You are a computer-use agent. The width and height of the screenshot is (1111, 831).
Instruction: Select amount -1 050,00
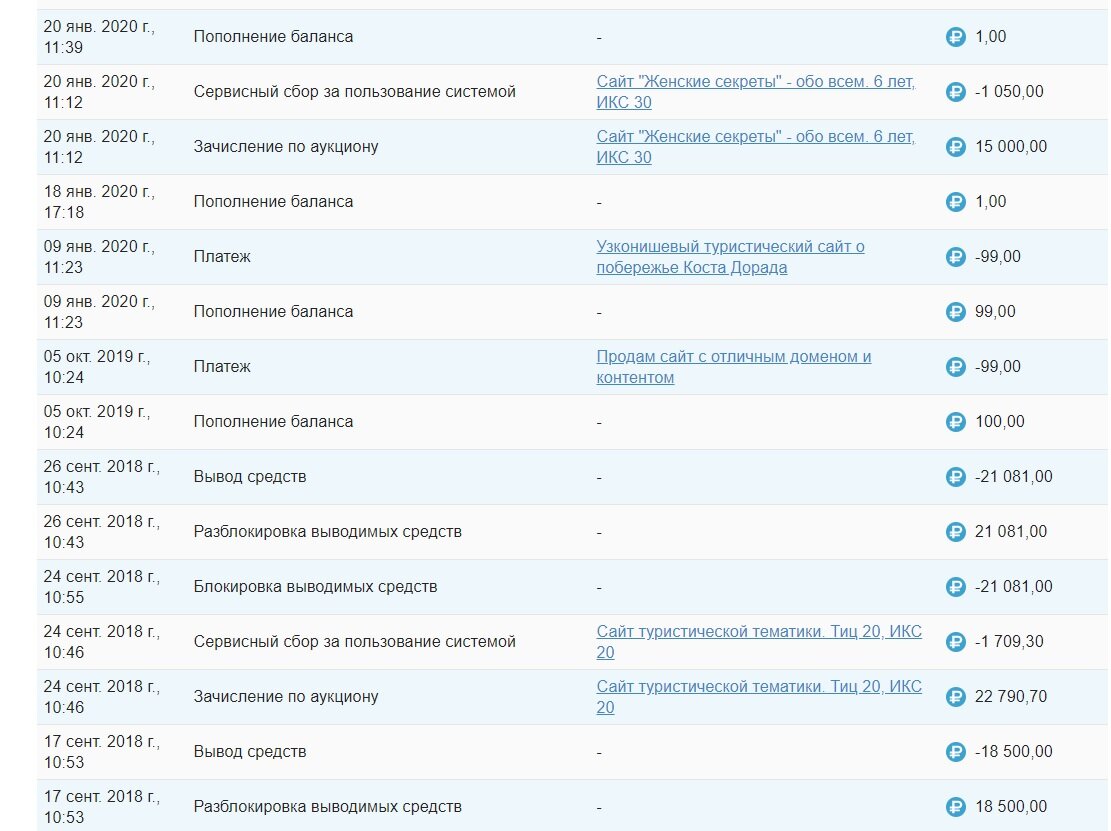[x=1009, y=92]
